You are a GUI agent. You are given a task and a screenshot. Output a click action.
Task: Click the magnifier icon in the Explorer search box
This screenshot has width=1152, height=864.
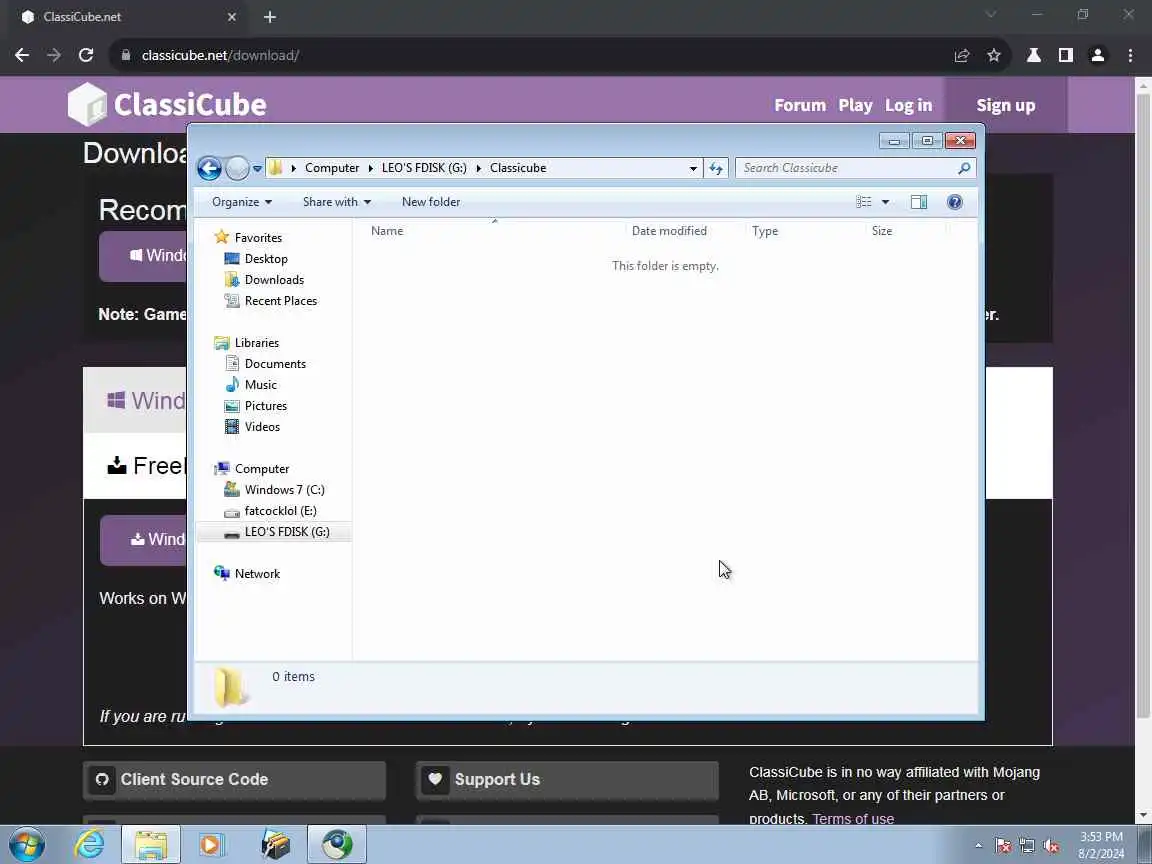click(x=964, y=168)
